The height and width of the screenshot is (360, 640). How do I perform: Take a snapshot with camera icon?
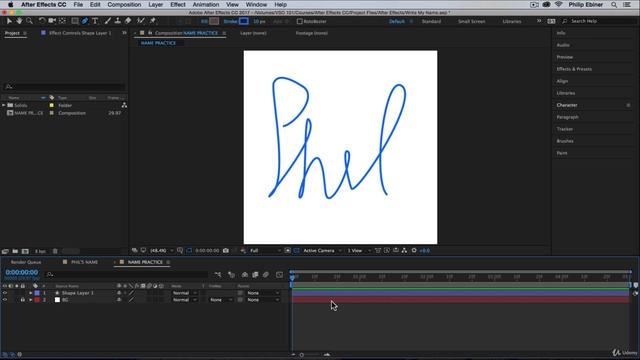tap(226, 250)
